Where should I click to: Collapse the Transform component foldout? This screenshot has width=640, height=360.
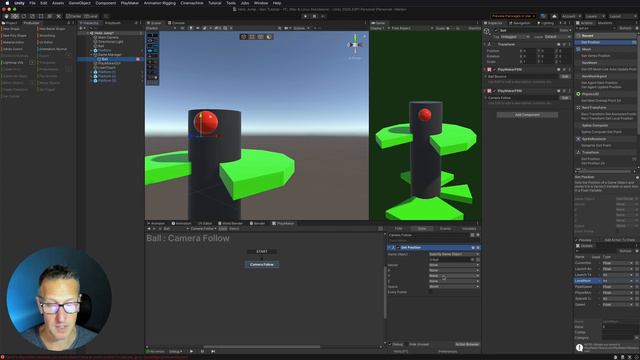tap(485, 44)
